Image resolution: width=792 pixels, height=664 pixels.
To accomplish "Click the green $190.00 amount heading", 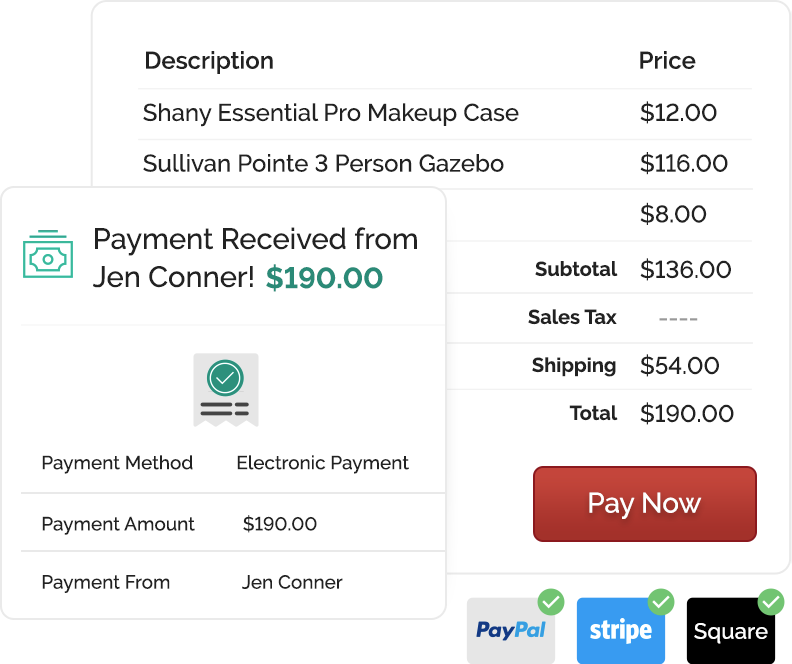I will coord(324,278).
